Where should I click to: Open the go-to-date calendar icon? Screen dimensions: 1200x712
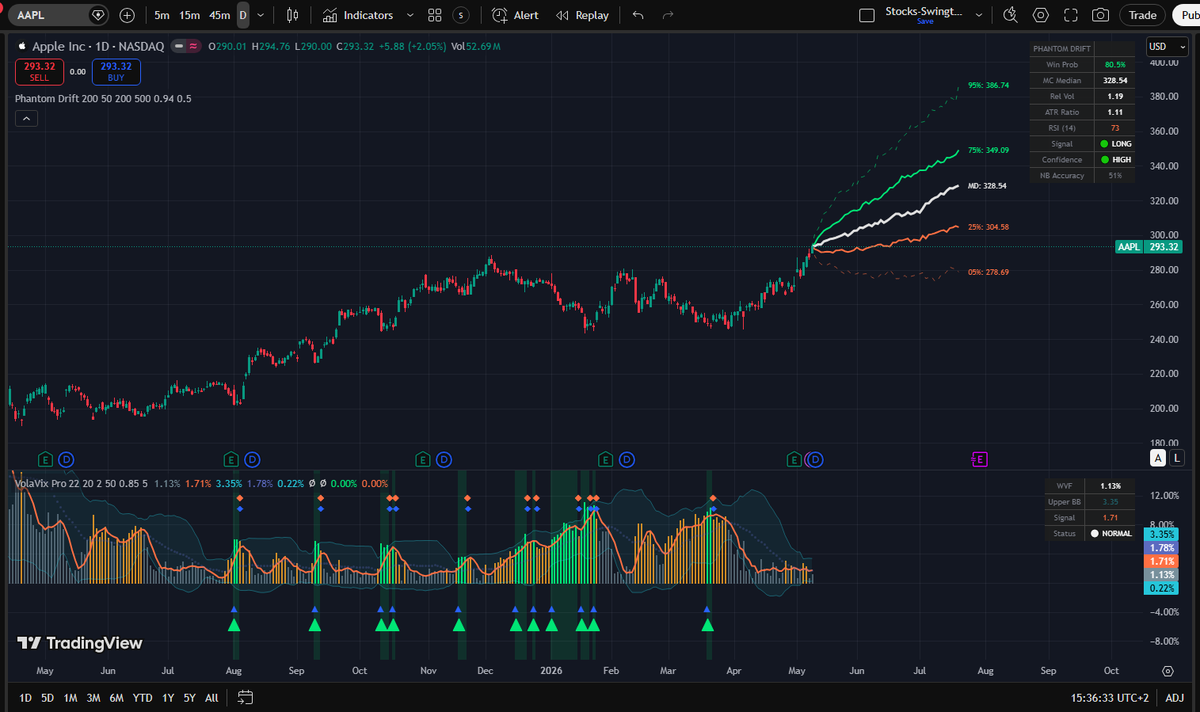point(245,698)
